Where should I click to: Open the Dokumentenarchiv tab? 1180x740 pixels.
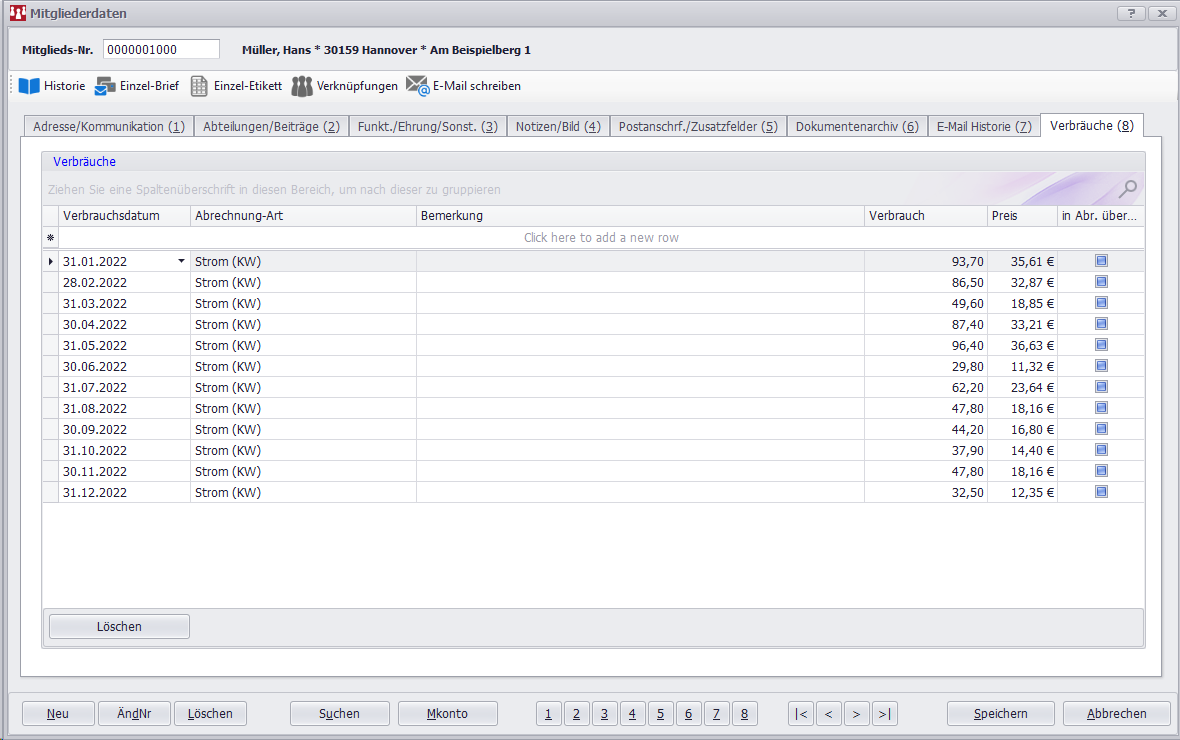click(856, 127)
